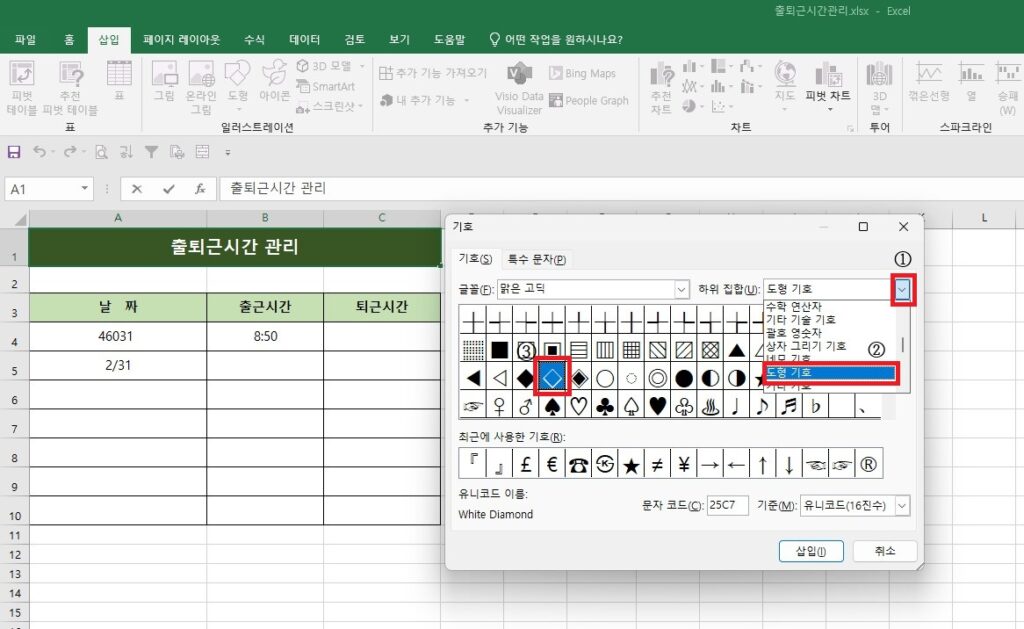Click the formula bar cancel X icon
The width and height of the screenshot is (1024, 629).
click(136, 189)
